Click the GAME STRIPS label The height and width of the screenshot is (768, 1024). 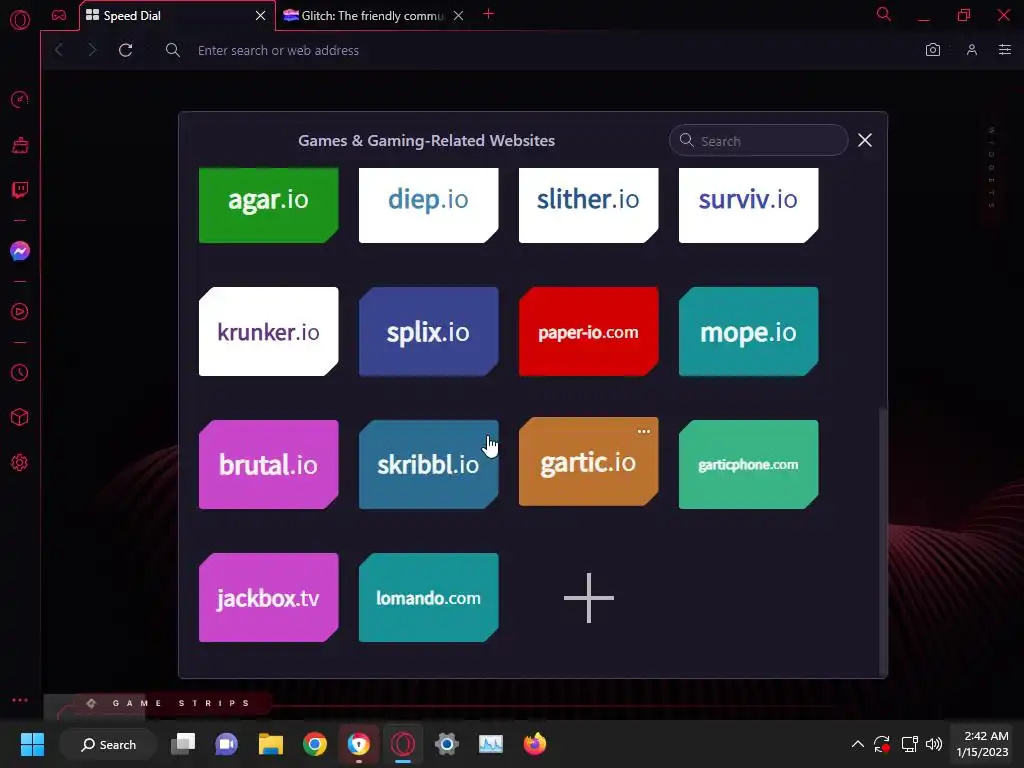181,703
